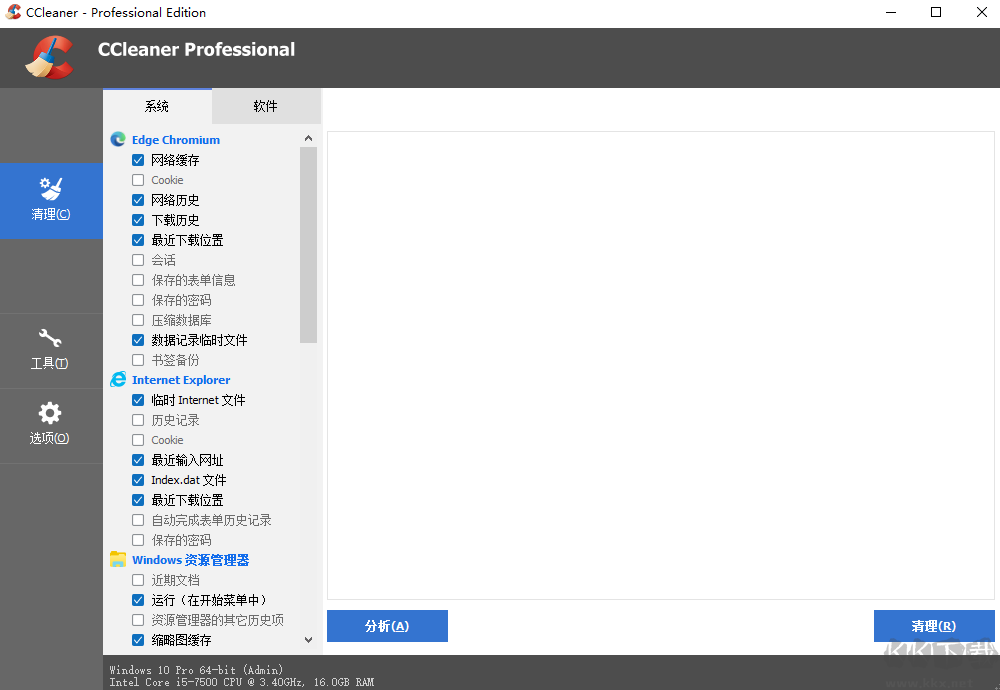Uncheck 网络缓存 under Edge Chromium
Screen dimensions: 1000x690
[137, 159]
